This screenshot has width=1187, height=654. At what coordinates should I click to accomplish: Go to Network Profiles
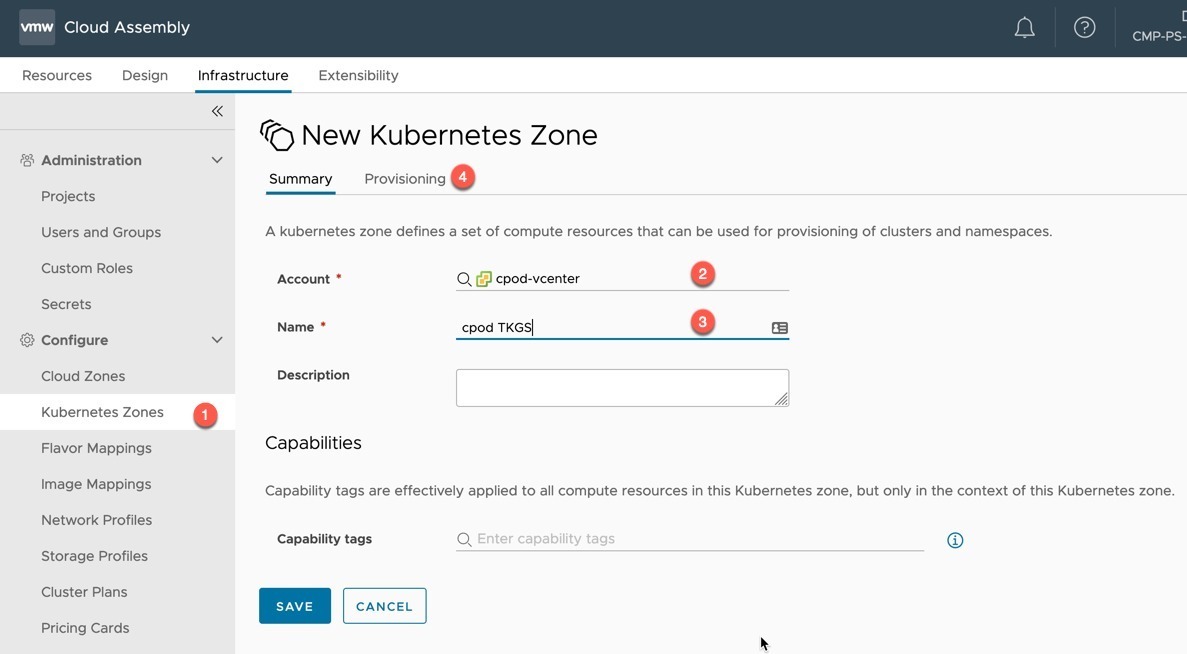pyautogui.click(x=96, y=520)
